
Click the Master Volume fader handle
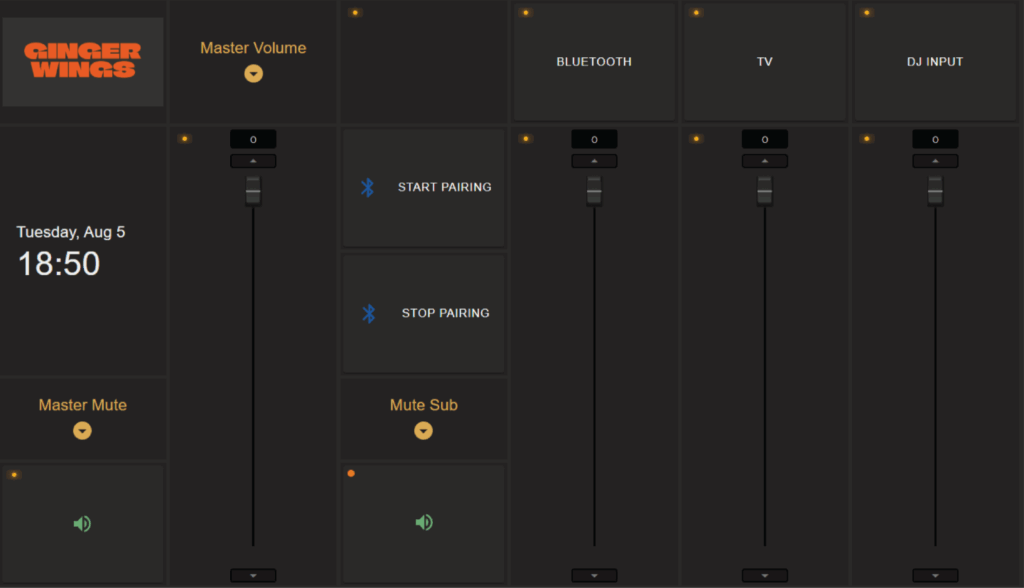(253, 190)
